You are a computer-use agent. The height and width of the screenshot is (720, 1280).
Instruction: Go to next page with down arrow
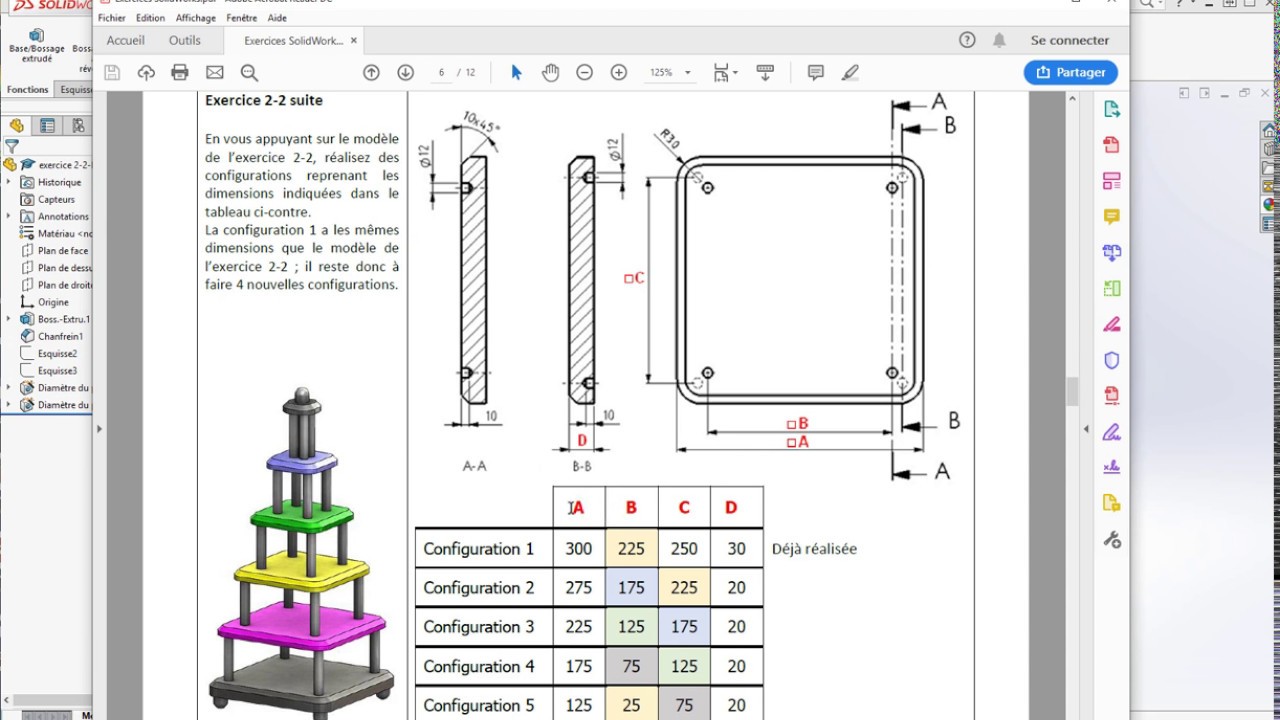405,72
